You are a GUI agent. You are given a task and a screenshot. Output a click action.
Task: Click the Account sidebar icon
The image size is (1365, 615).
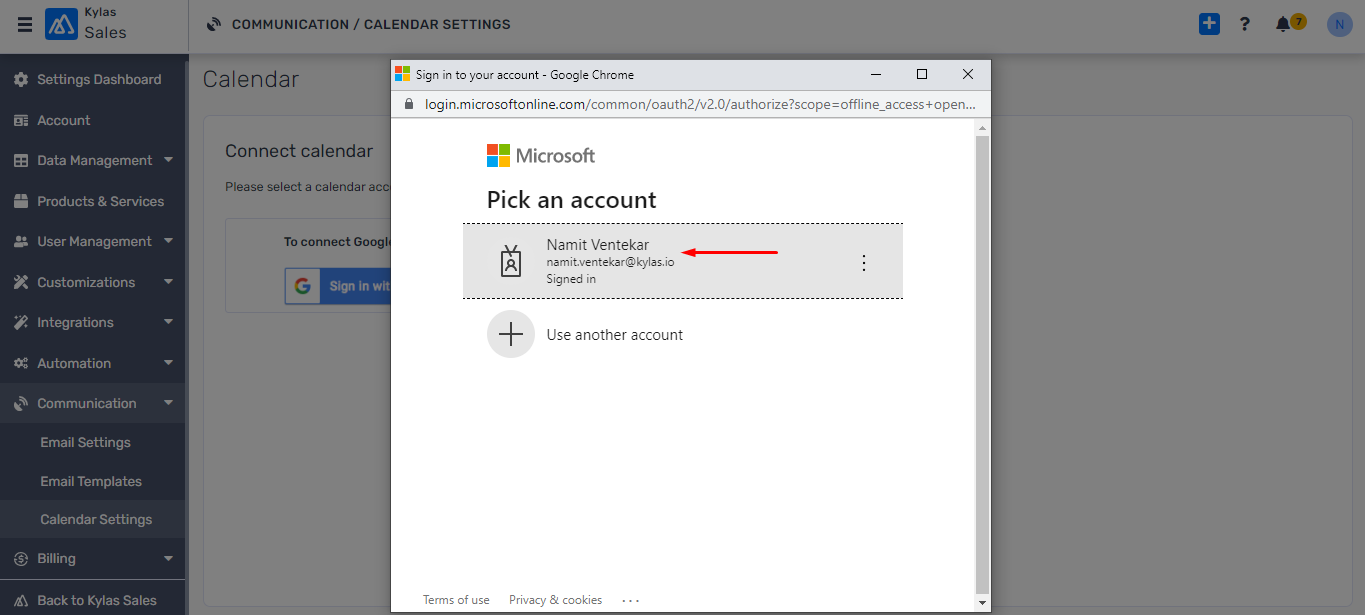click(x=20, y=120)
